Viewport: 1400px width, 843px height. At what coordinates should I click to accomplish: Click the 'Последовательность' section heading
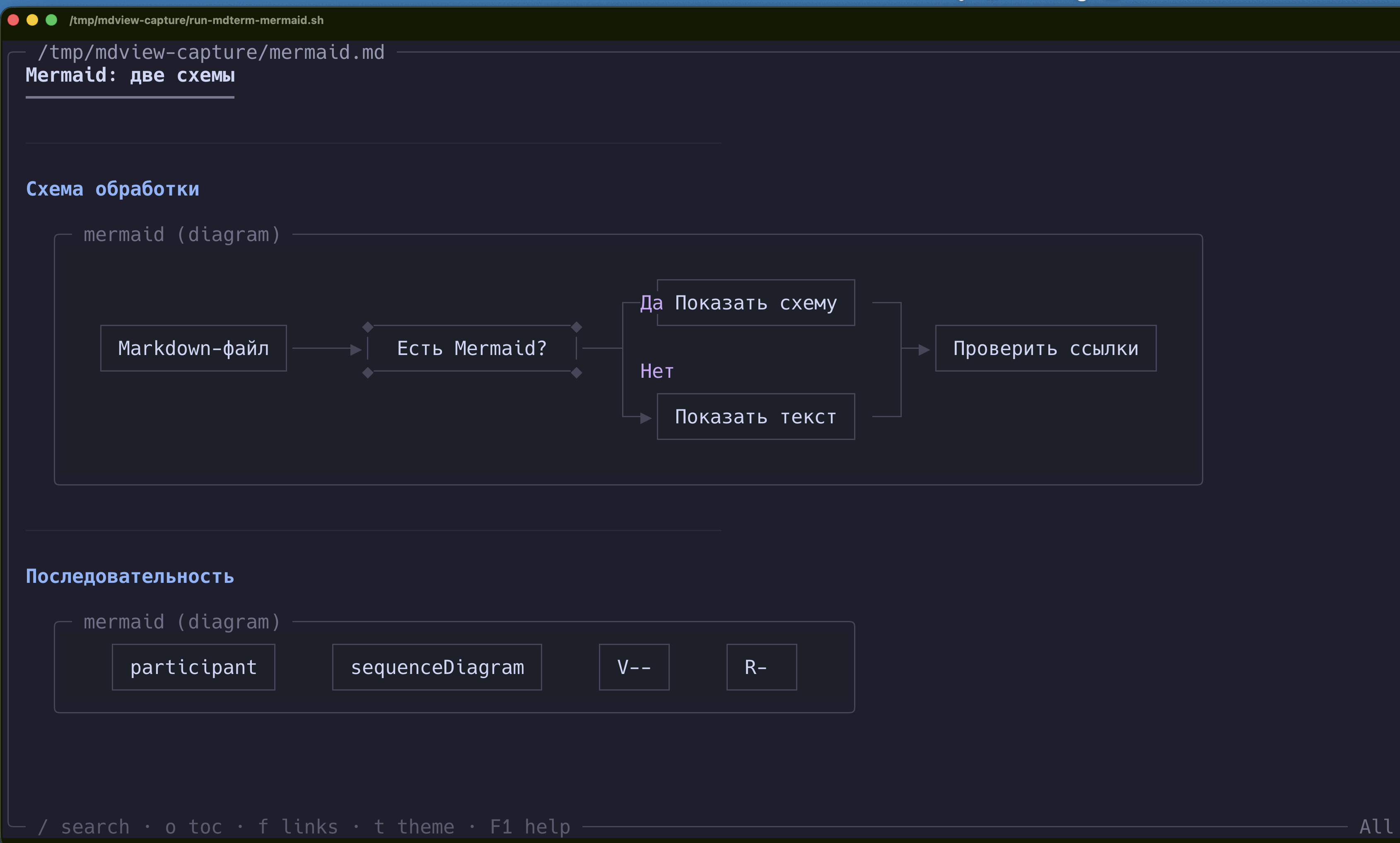pyautogui.click(x=130, y=577)
